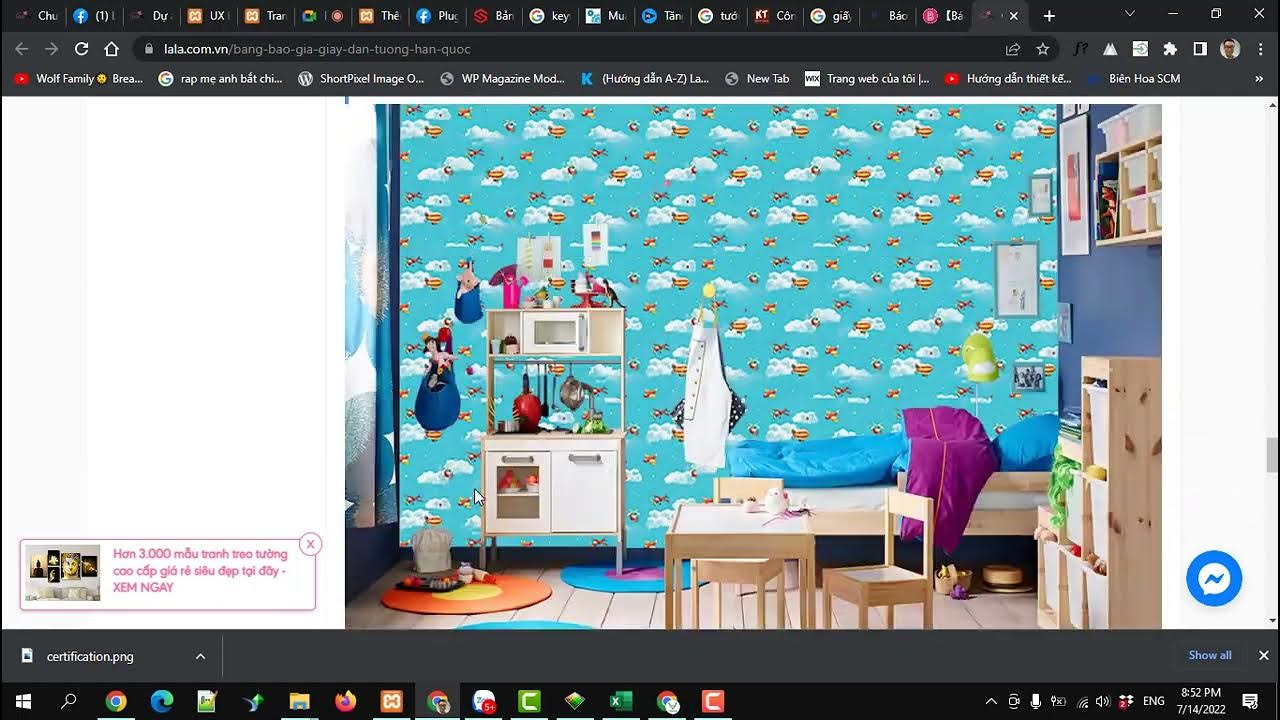Click the kids' room wallpaper image
1280x720 pixels.
point(753,366)
